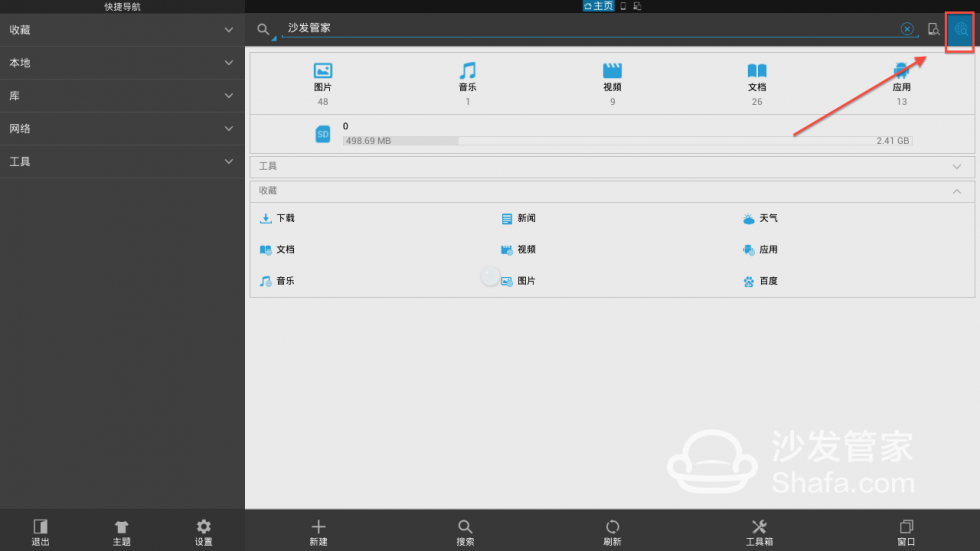Expand the 网络 (Network) sidebar section

coord(122,129)
